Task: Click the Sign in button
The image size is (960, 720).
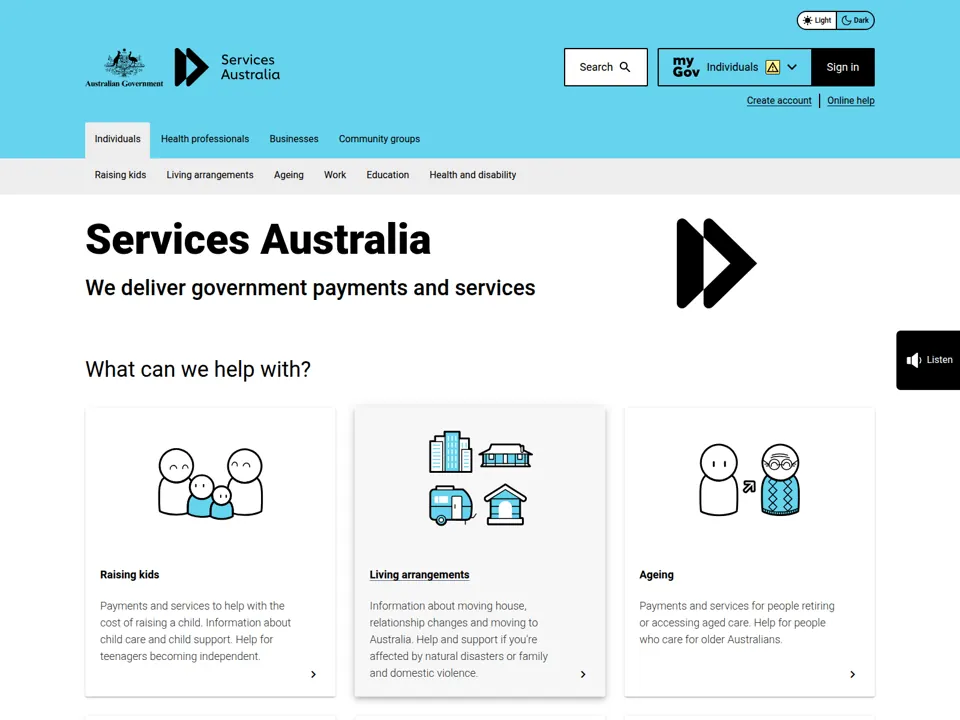Action: tap(842, 67)
